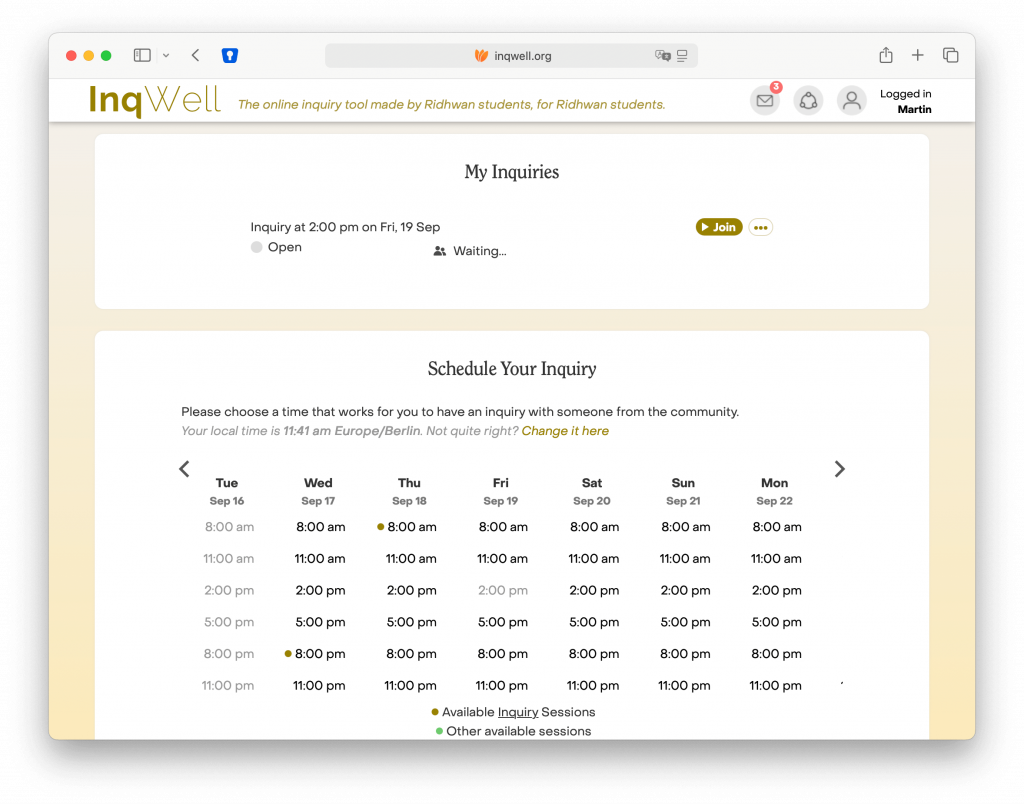Image resolution: width=1024 pixels, height=804 pixels.
Task: Click the community circle icon in header
Action: coord(808,101)
